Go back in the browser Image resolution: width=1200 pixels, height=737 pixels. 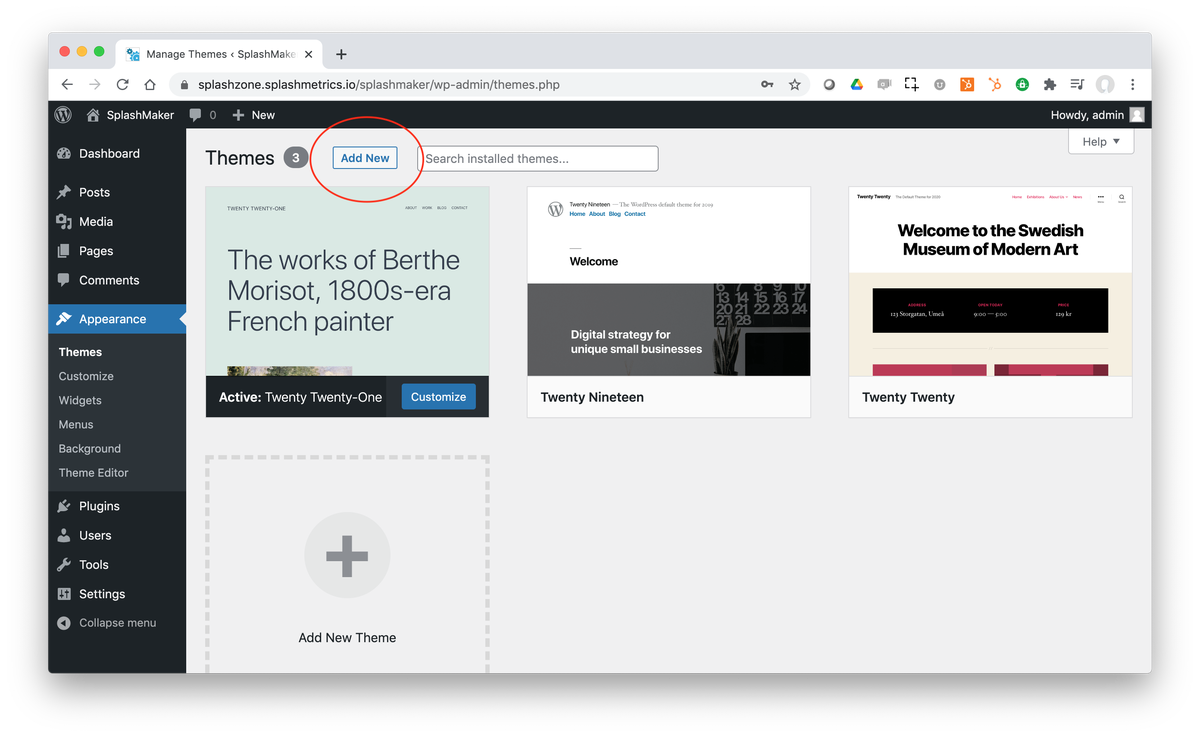(67, 85)
